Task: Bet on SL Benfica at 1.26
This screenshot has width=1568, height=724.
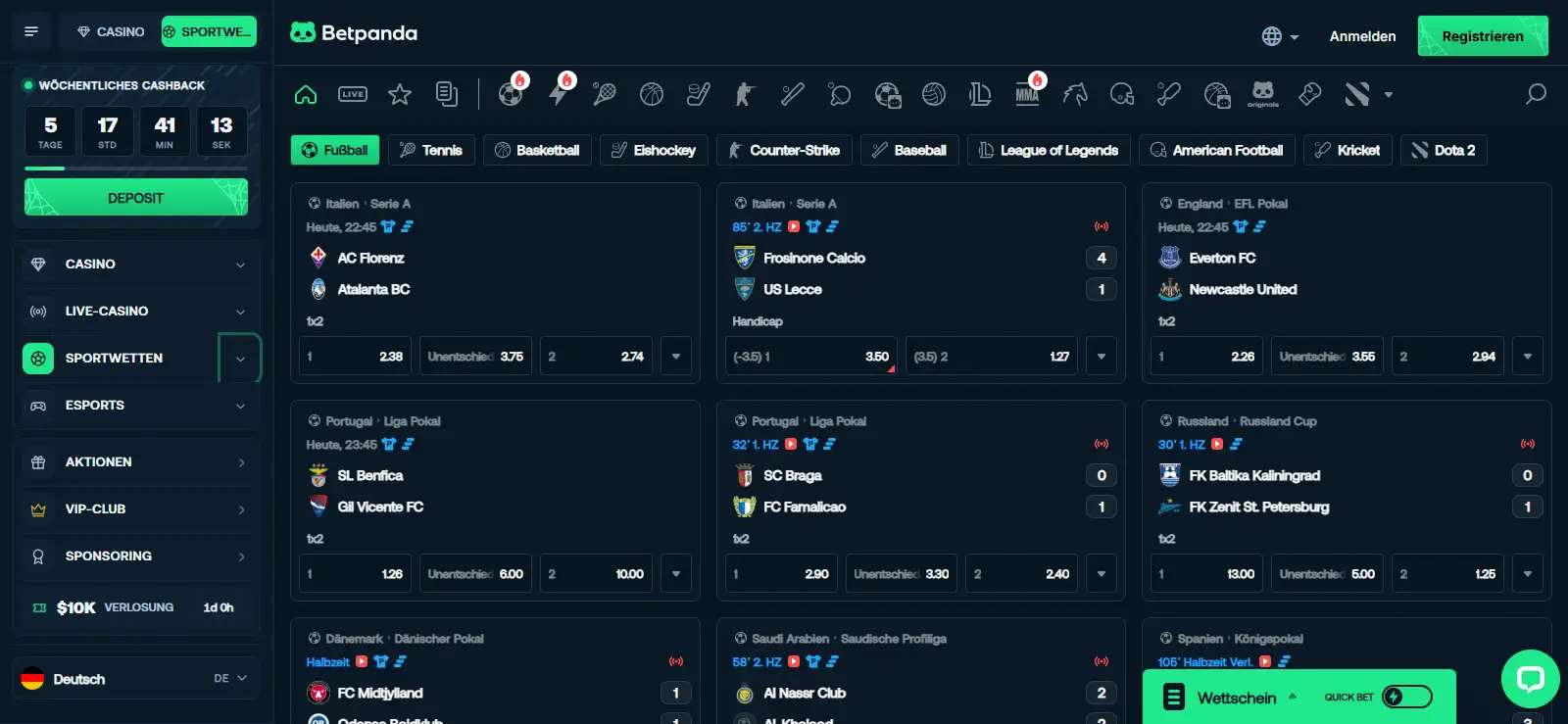Action: (x=355, y=574)
